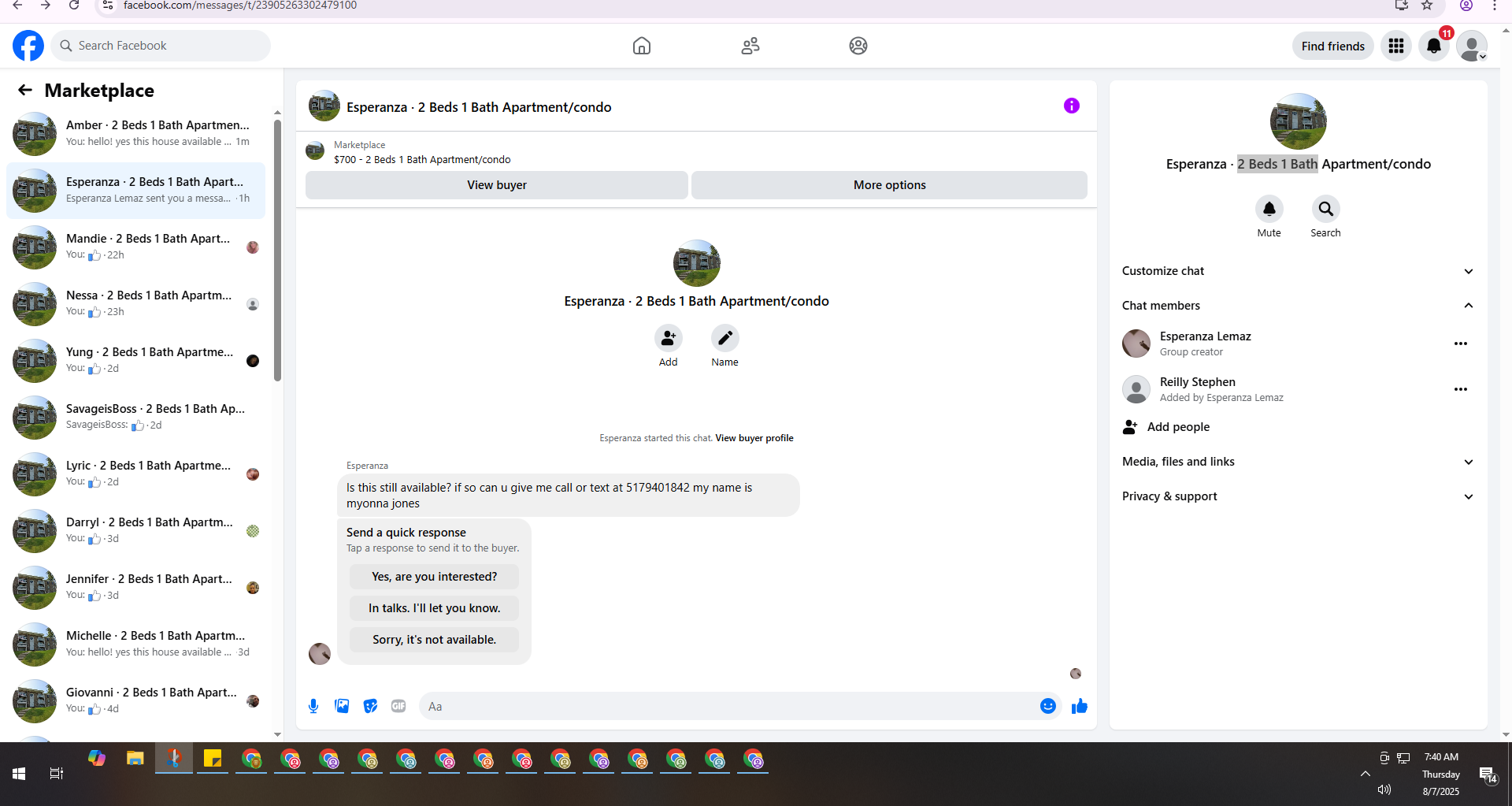Screen dimensions: 1512x806
Task: Open Windows Task View
Action: [57, 774]
